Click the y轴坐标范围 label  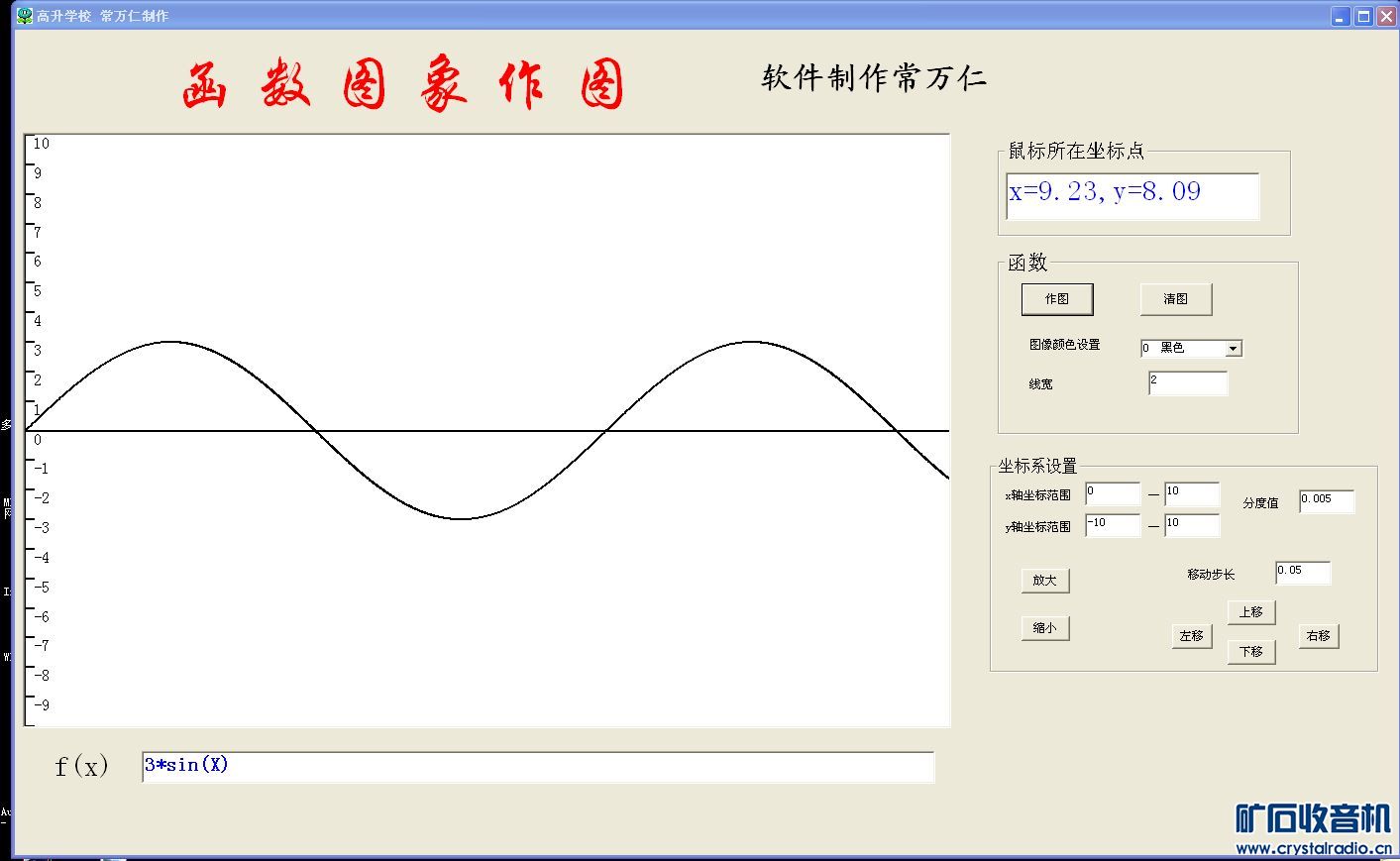pyautogui.click(x=1038, y=527)
